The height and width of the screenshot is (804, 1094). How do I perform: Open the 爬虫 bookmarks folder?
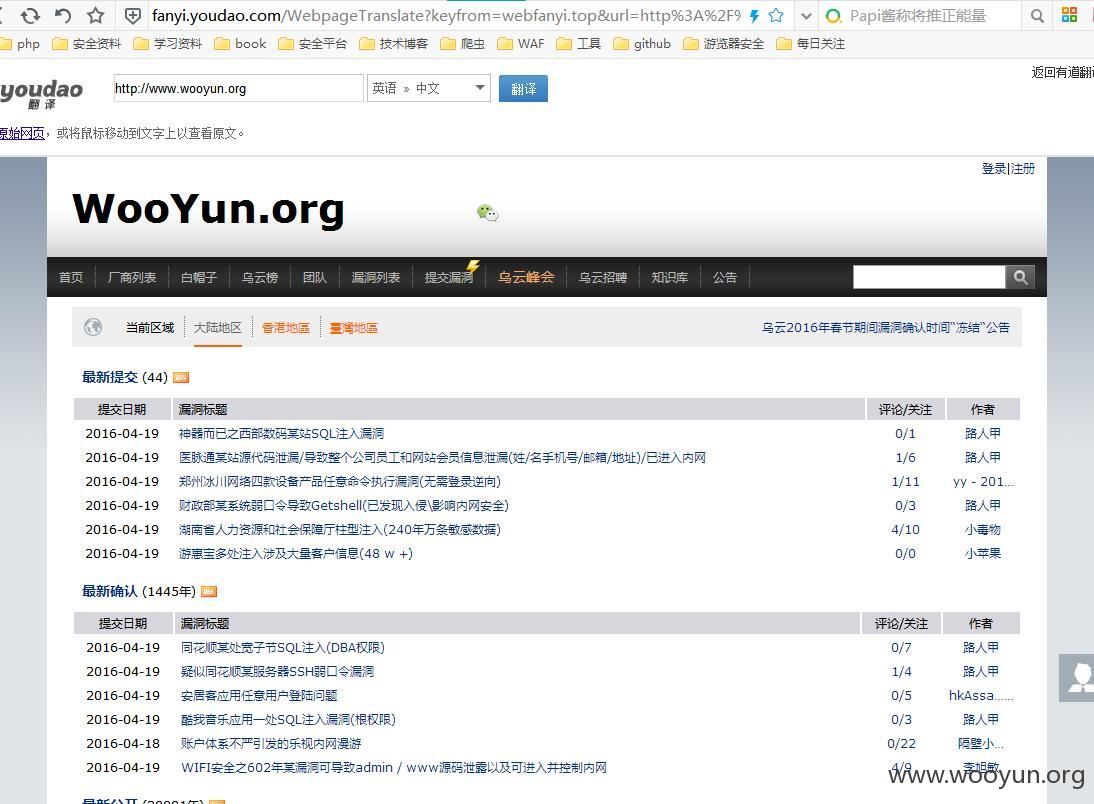click(x=463, y=44)
